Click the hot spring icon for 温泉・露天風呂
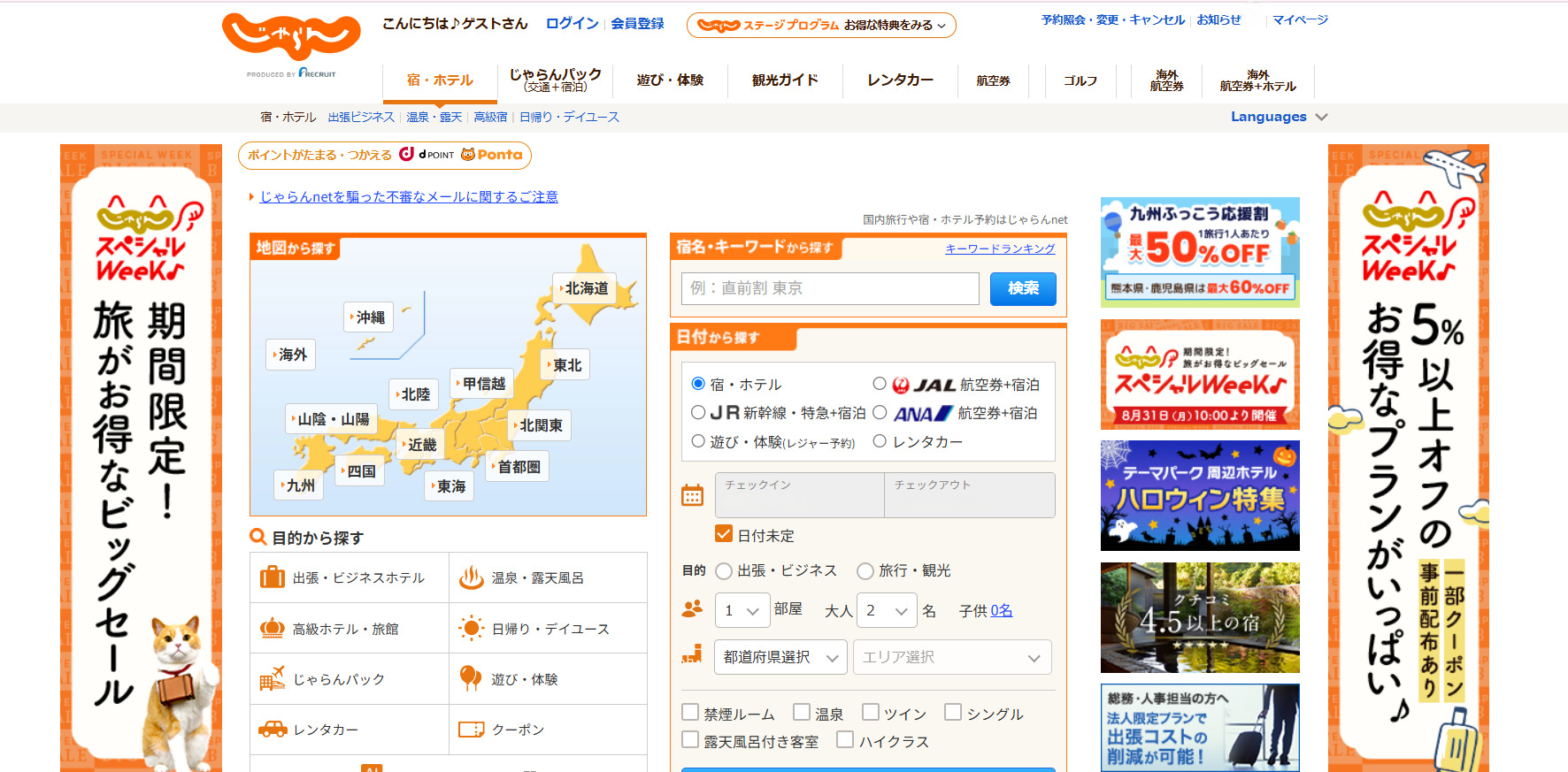 pyautogui.click(x=471, y=577)
